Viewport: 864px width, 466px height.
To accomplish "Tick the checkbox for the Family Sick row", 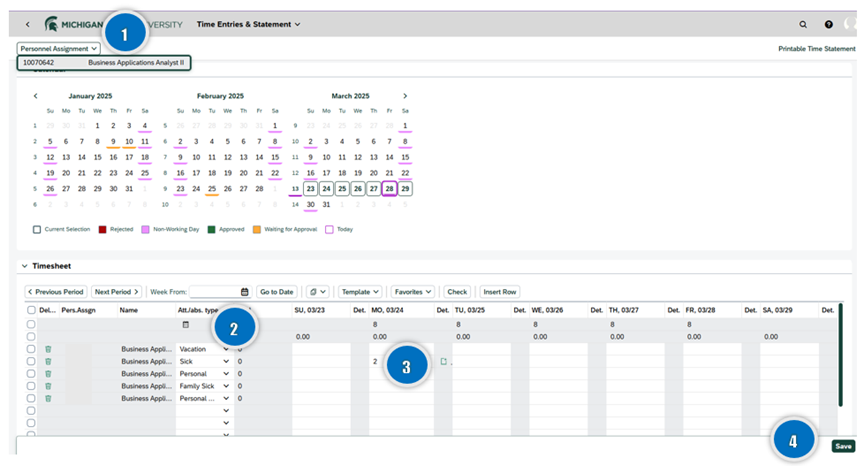I will pyautogui.click(x=31, y=386).
